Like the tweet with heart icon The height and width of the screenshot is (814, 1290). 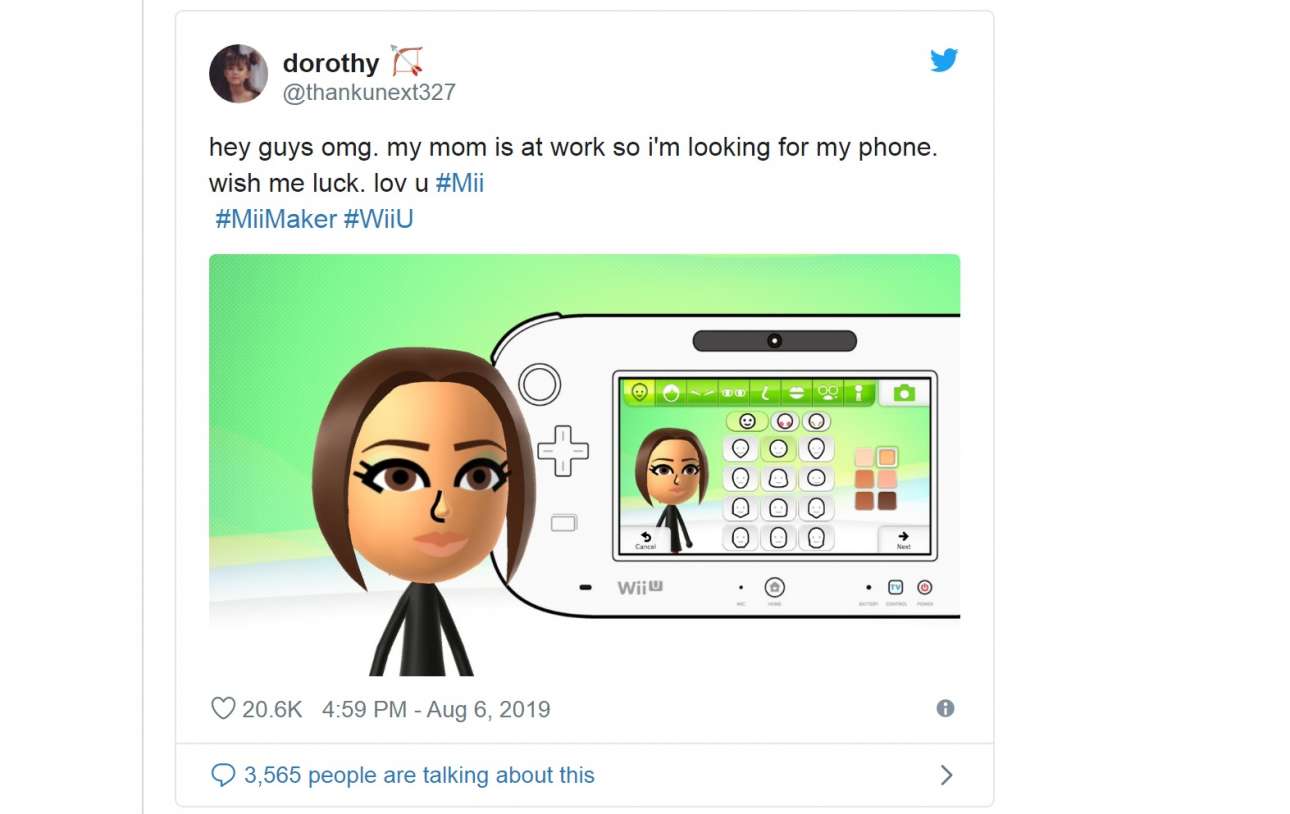223,709
